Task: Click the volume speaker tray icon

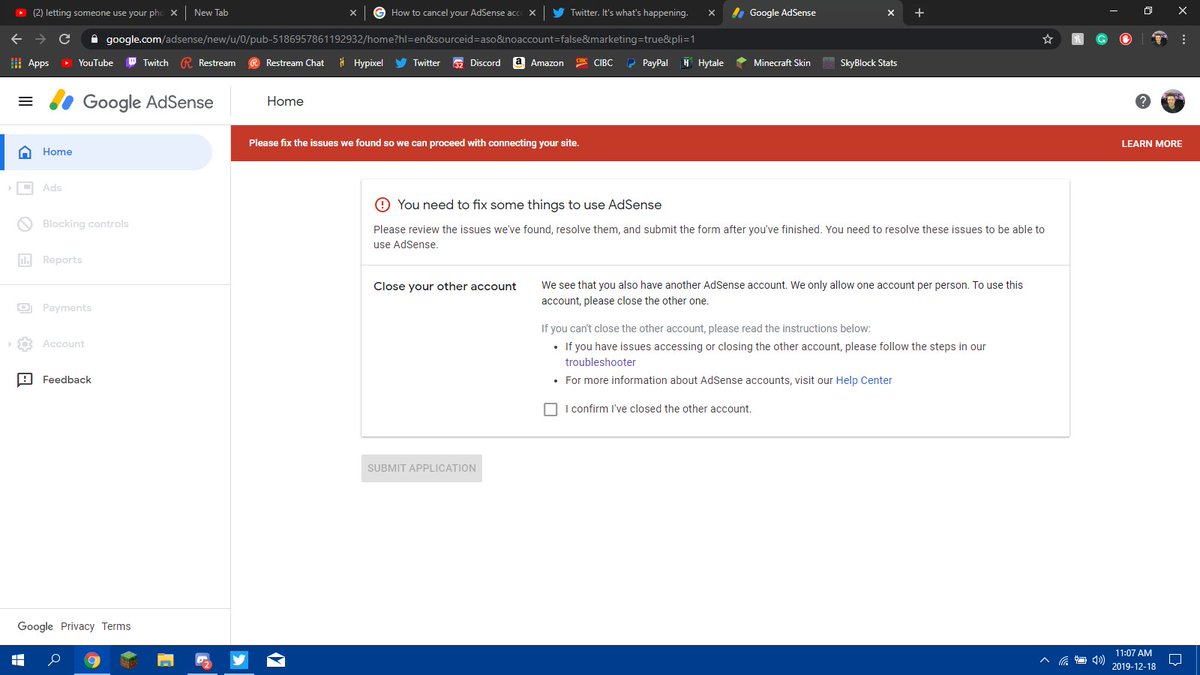Action: (x=1099, y=660)
